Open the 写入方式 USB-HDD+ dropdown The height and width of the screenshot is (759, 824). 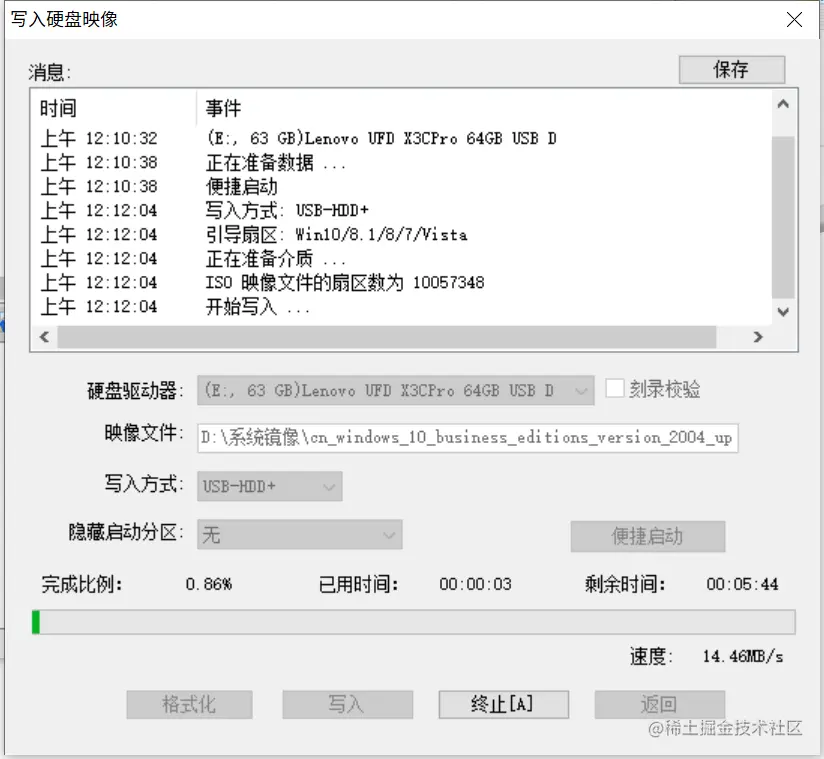click(270, 486)
